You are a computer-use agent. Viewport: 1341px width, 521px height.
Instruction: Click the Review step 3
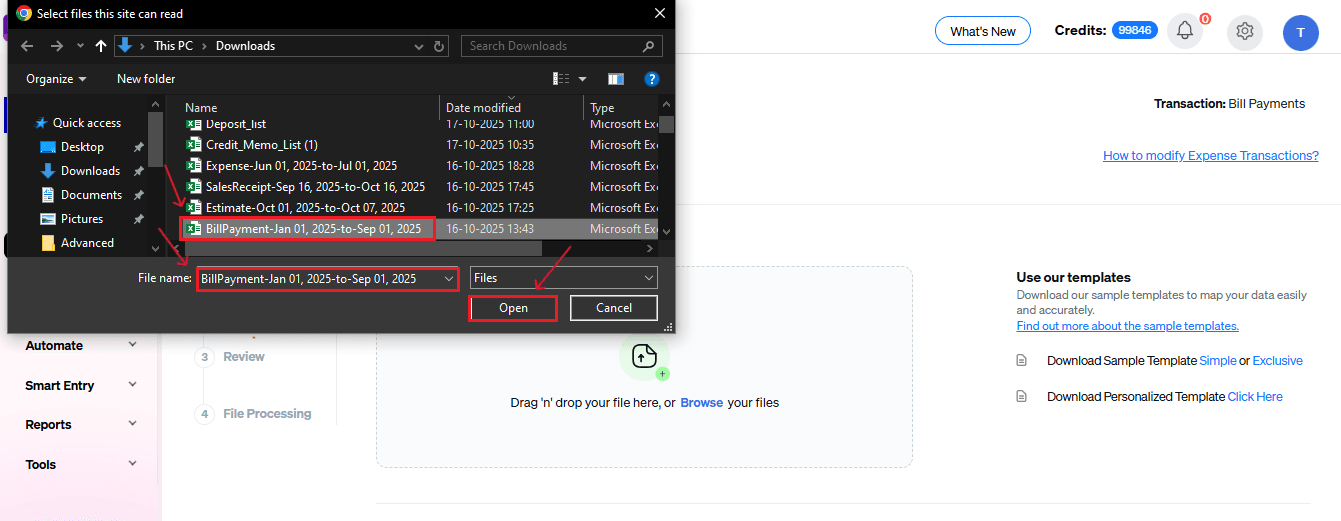[230, 357]
